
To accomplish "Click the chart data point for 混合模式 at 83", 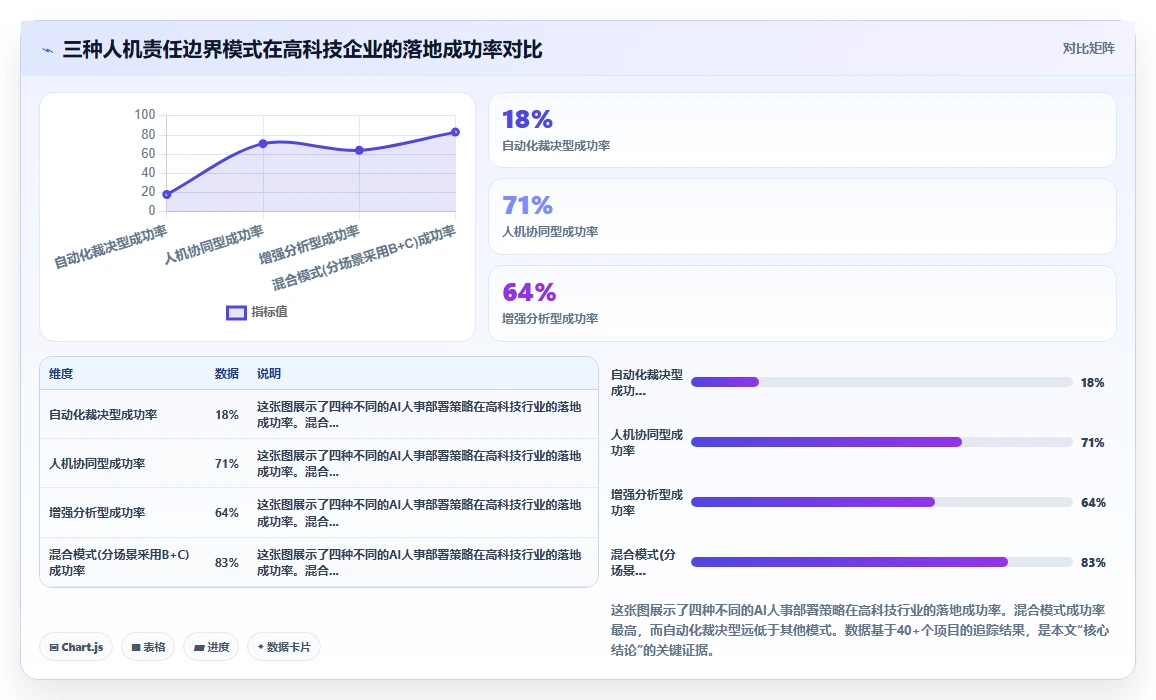I will (x=456, y=132).
